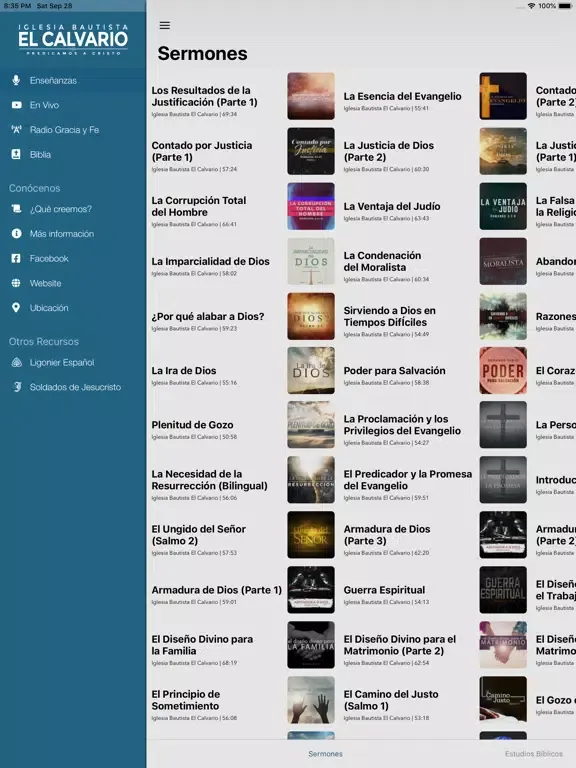Select sermon title "Poder para Salvación"
Image resolution: width=576 pixels, height=768 pixels.
click(x=394, y=371)
